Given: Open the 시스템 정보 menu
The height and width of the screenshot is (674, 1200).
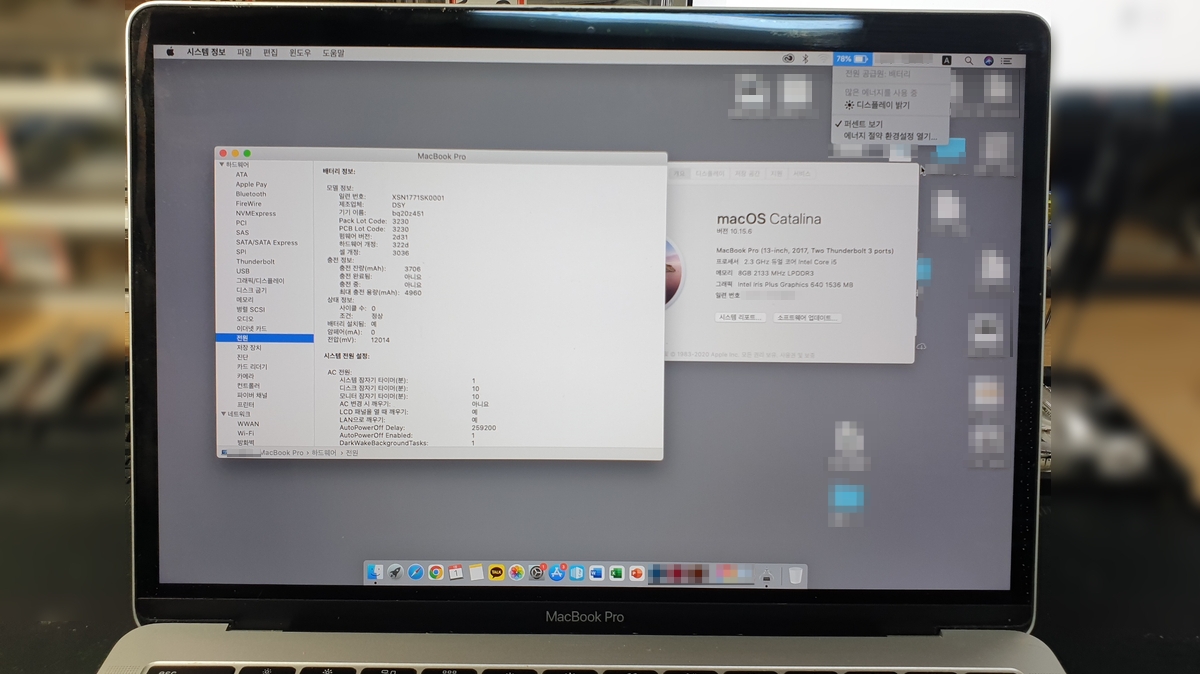Looking at the screenshot, I should (206, 52).
